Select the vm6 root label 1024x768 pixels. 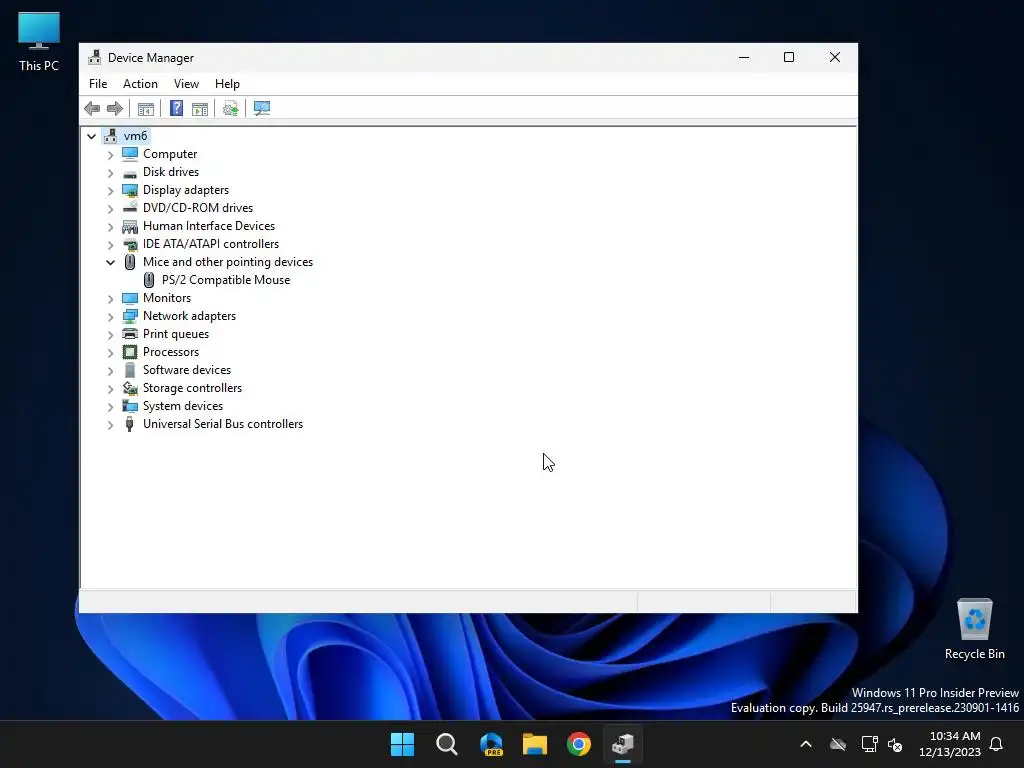click(135, 136)
